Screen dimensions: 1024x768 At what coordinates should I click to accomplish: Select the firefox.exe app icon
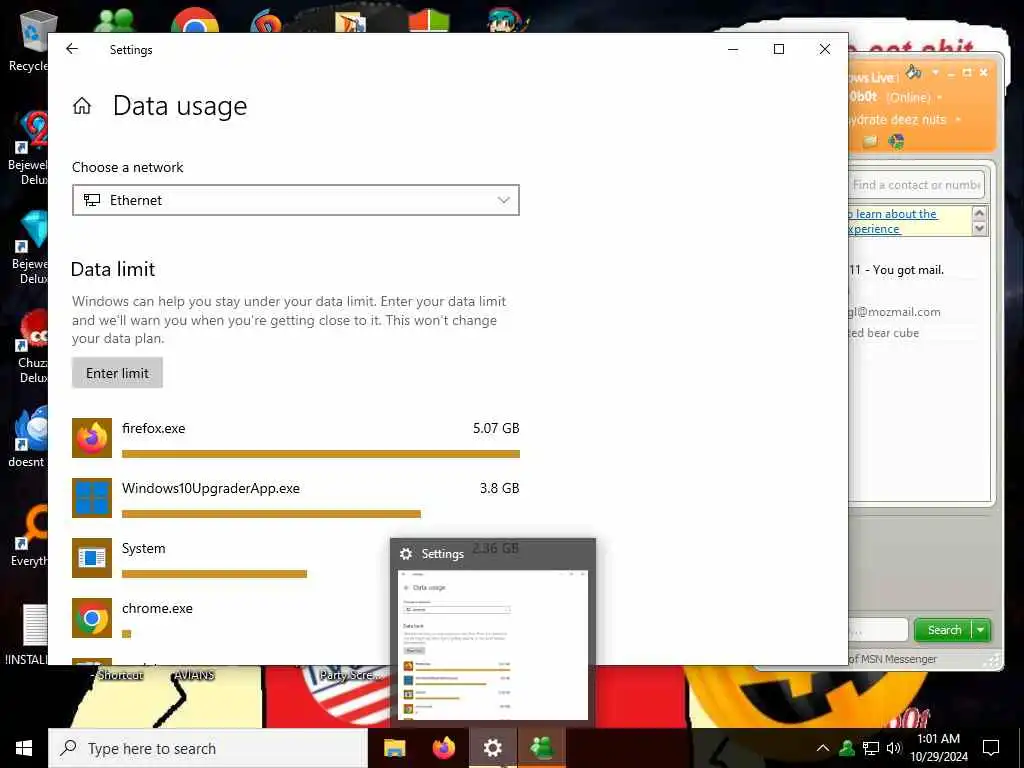click(92, 438)
